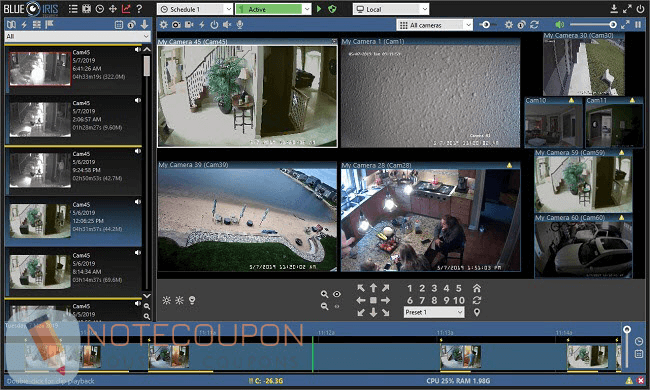Toggle camera mute speaker icon in toolbar
The image size is (650, 390).
pos(227,25)
